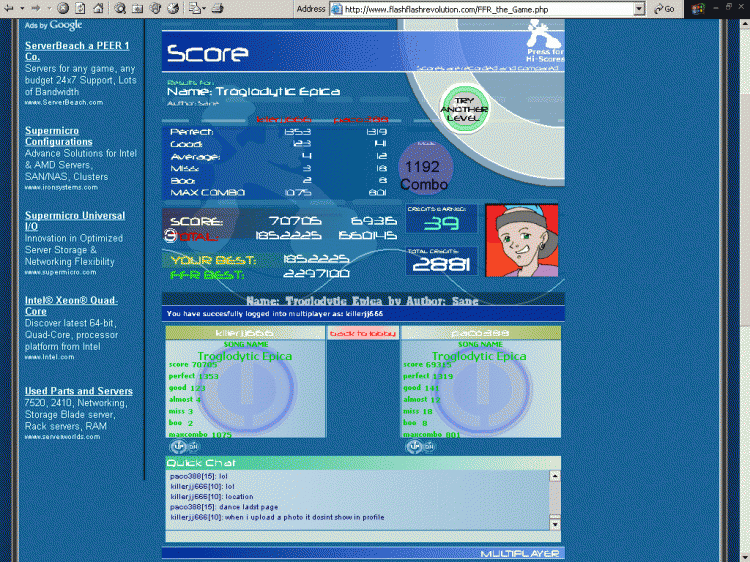Open the address bar dropdown arrow
Image resolution: width=750 pixels, height=562 pixels.
click(639, 8)
